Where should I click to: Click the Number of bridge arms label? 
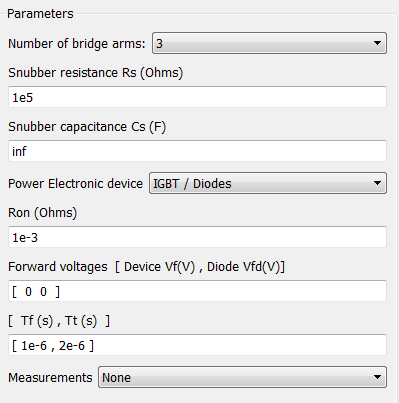coord(77,44)
